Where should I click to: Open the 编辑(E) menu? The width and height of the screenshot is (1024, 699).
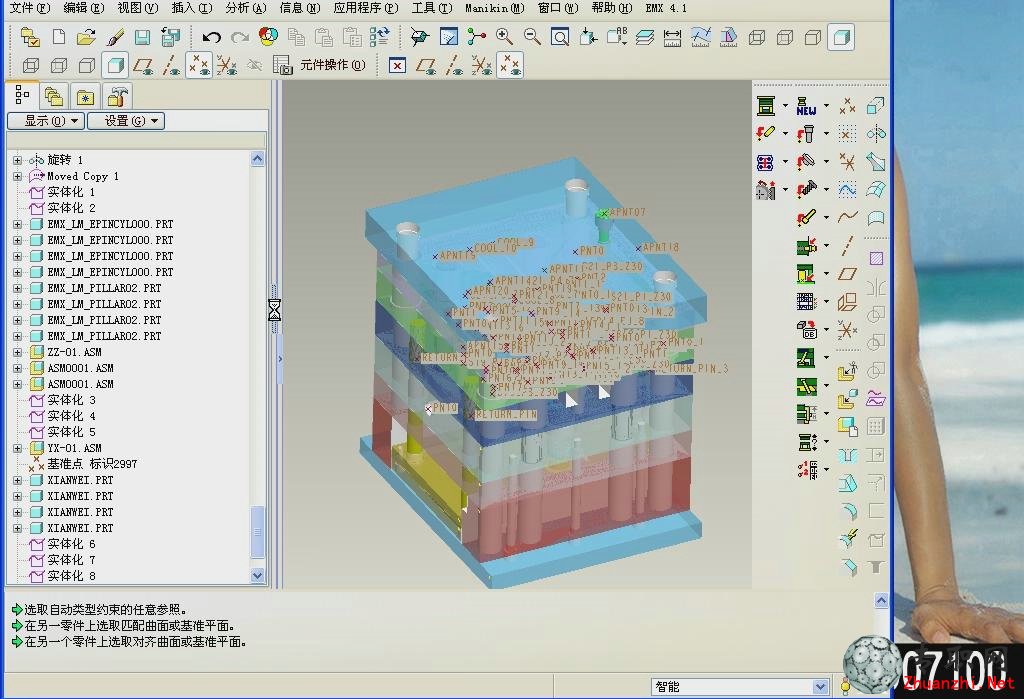click(84, 8)
